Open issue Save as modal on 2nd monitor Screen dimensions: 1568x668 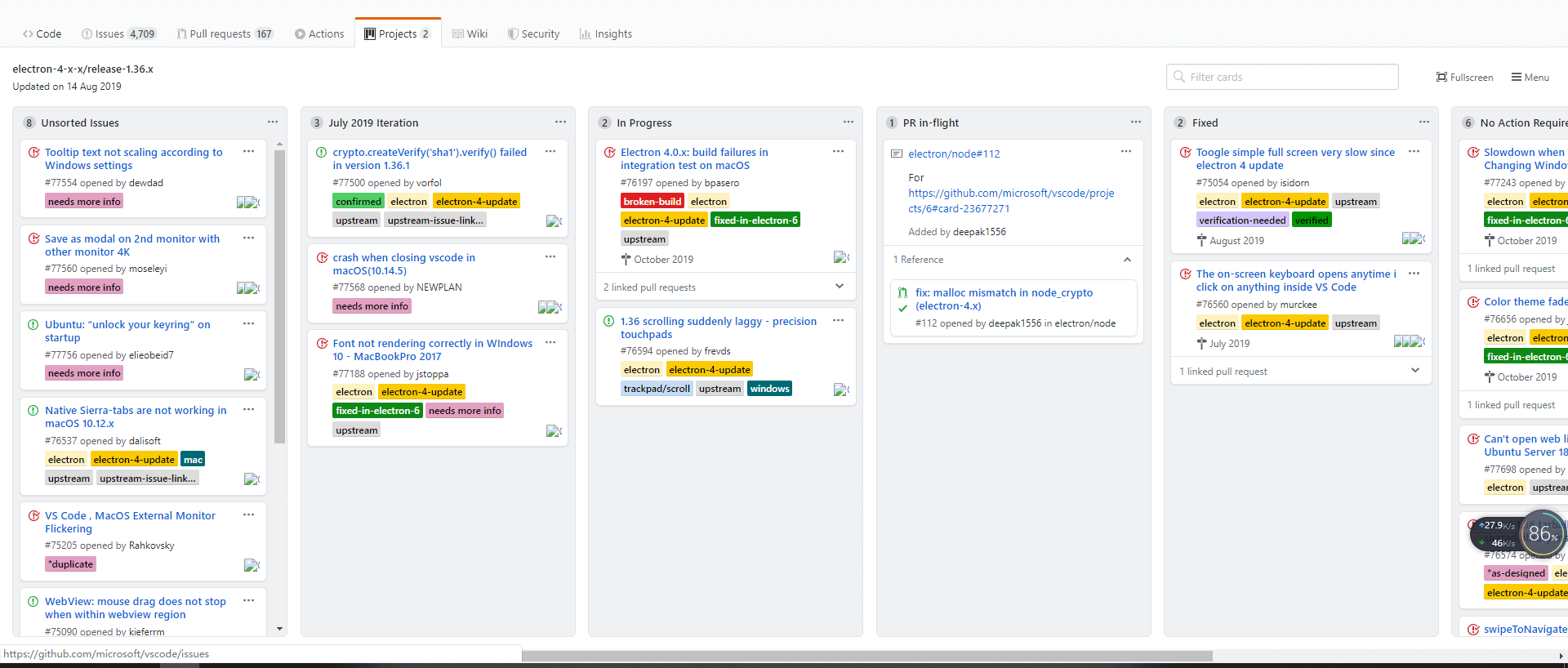(x=132, y=245)
